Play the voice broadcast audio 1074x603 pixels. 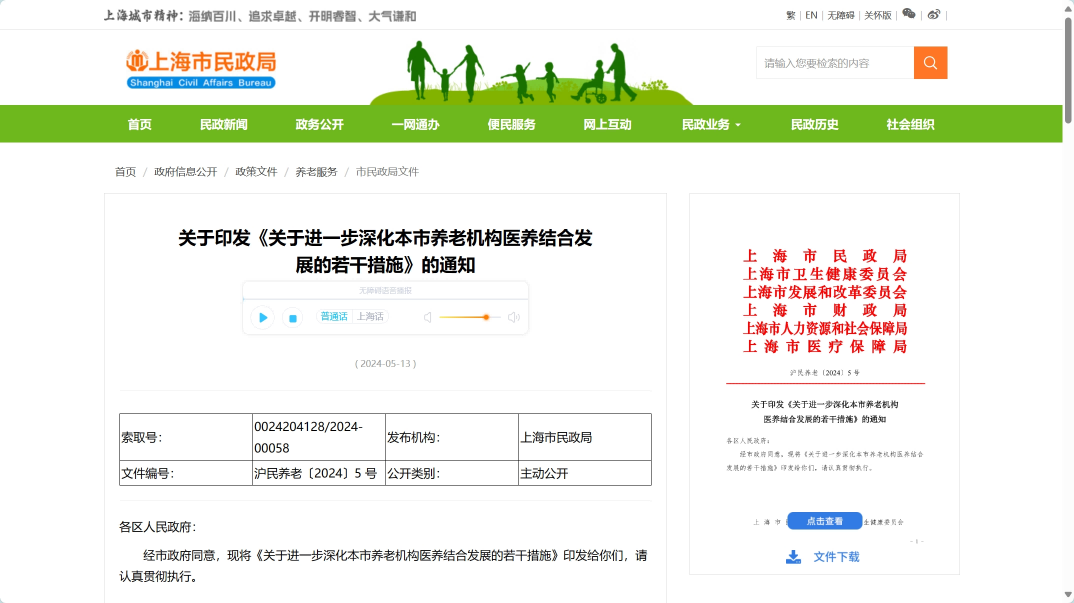(x=263, y=318)
